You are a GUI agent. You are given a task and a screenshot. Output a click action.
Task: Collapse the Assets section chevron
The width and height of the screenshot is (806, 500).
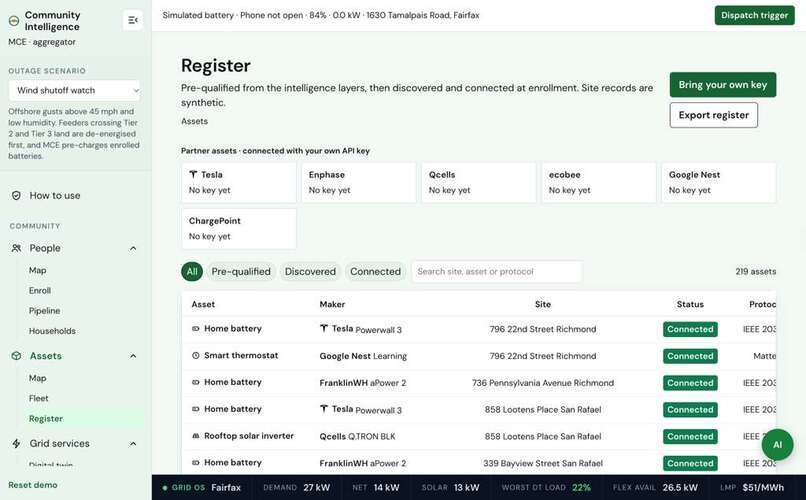[x=133, y=356]
